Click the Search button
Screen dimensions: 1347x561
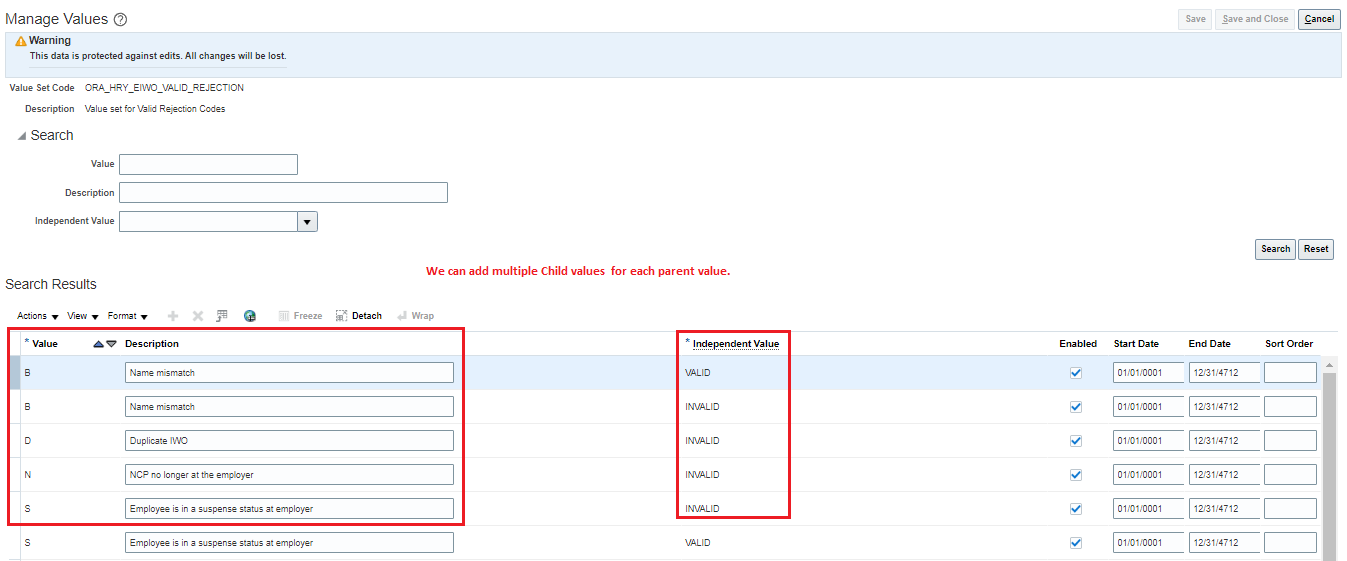tap(1275, 249)
